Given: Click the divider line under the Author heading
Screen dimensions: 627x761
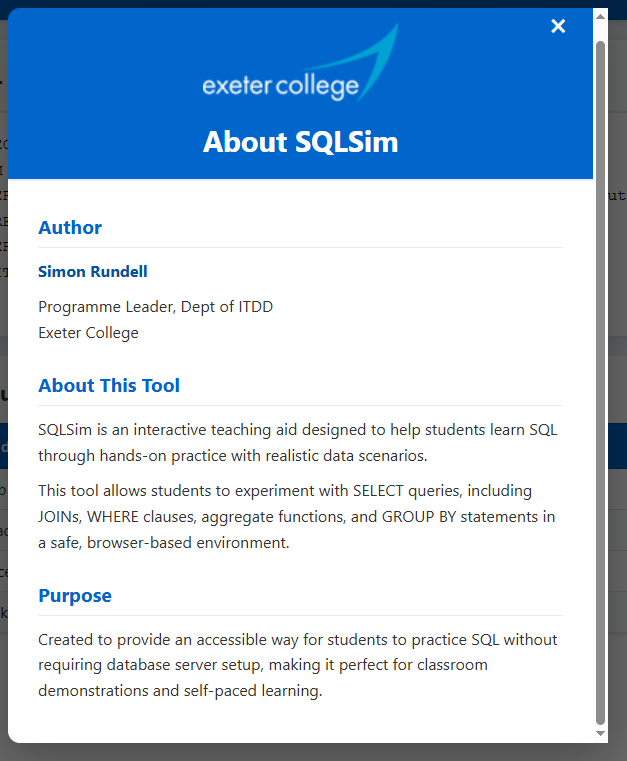Looking at the screenshot, I should click(x=300, y=247).
